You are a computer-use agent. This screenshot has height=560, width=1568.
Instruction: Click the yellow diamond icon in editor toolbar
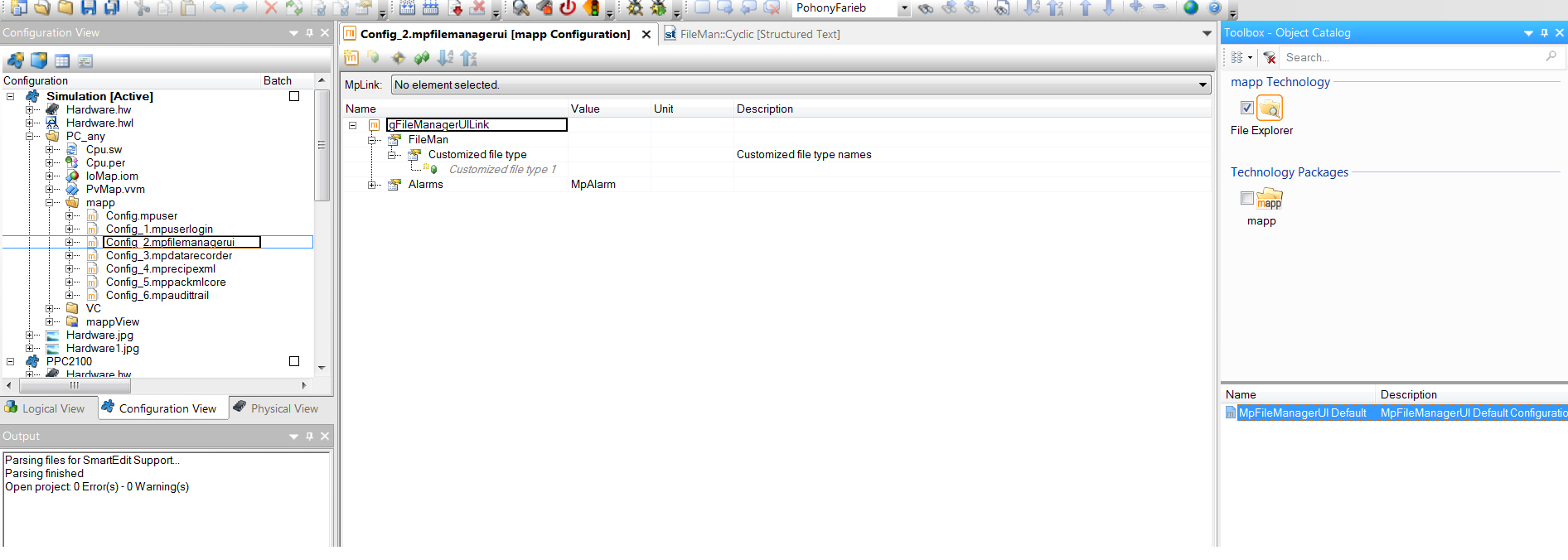point(399,57)
